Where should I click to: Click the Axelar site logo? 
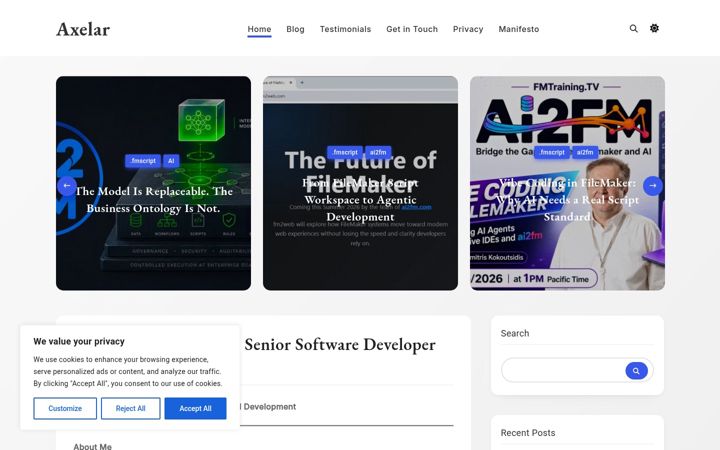point(83,29)
